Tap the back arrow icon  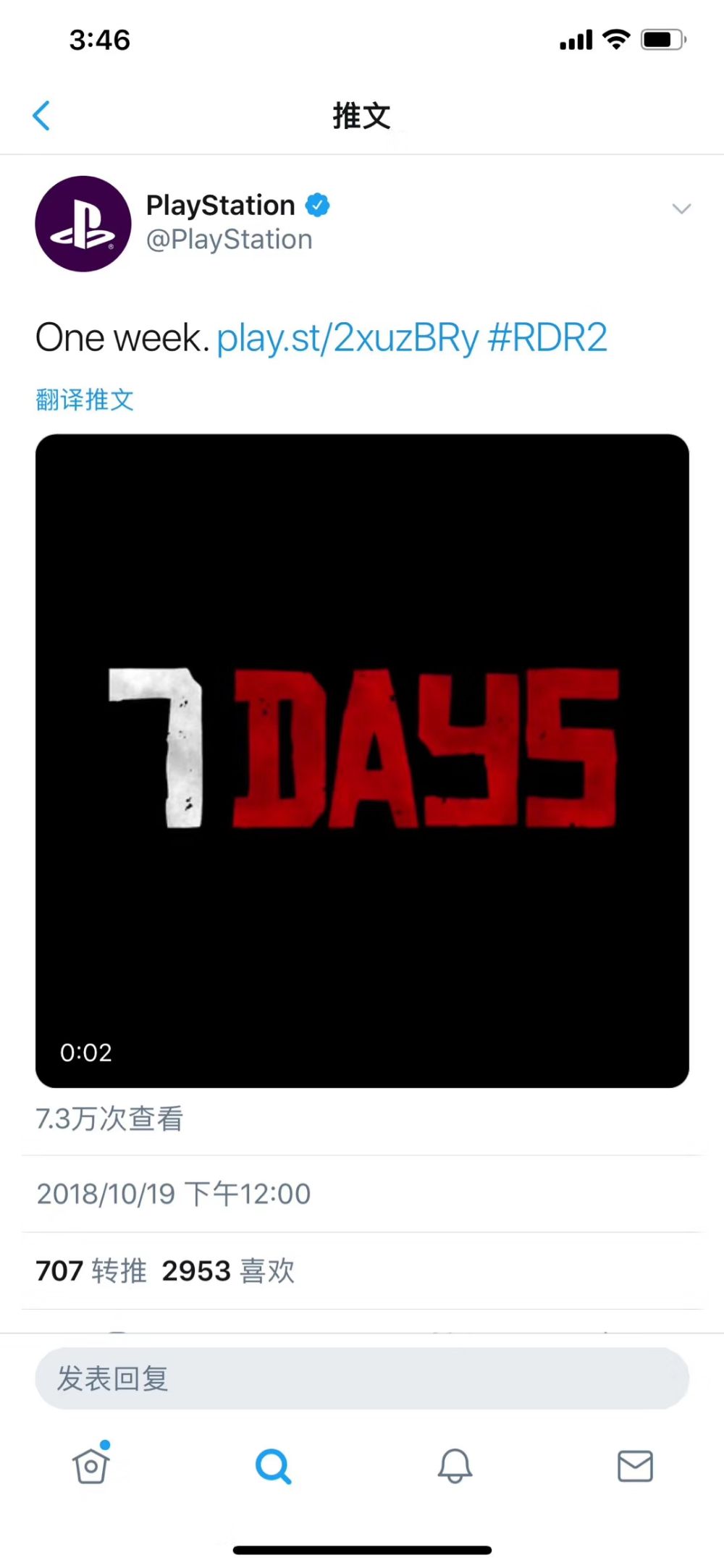42,116
